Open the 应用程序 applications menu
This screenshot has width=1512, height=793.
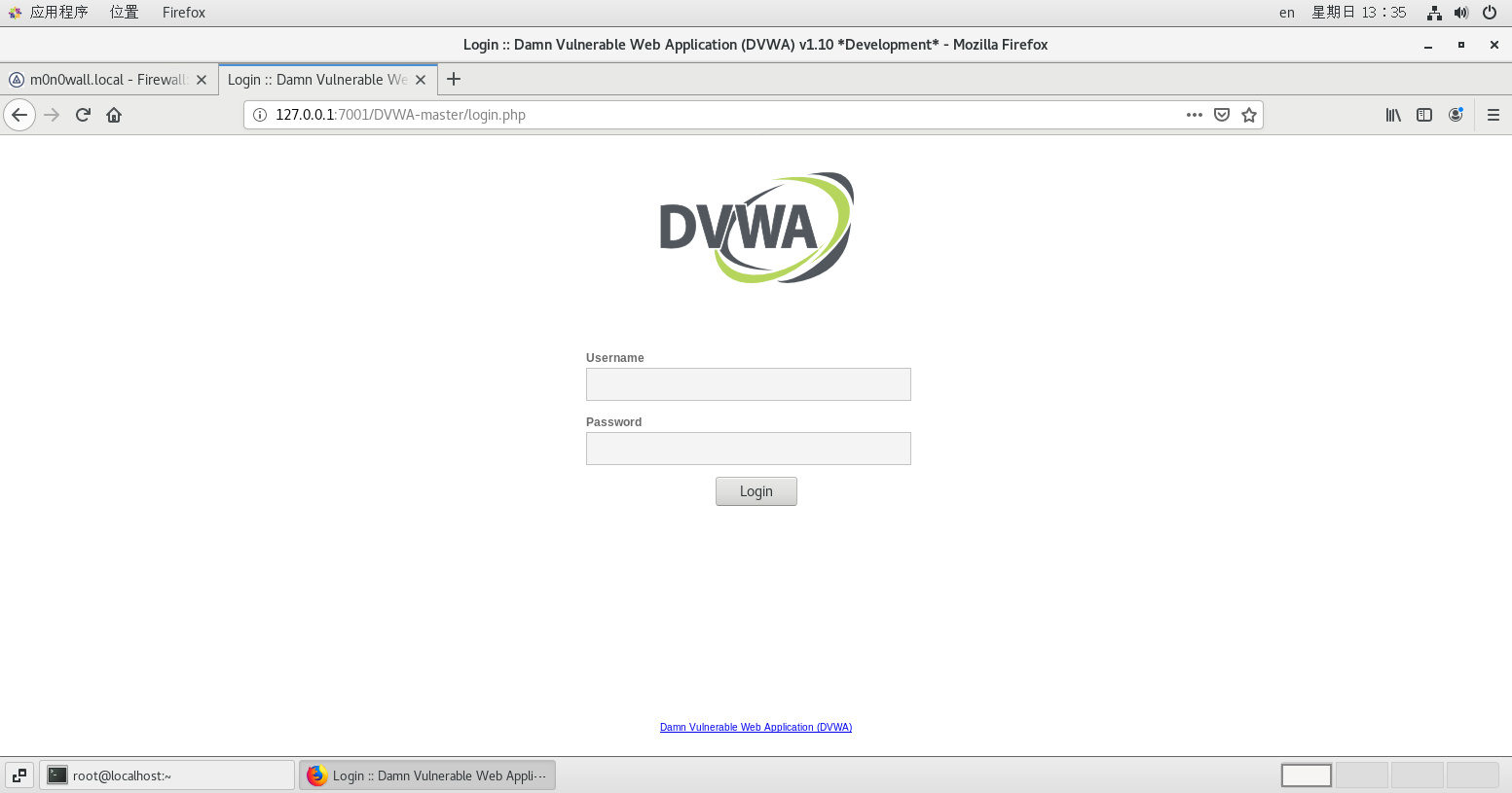tap(49, 13)
